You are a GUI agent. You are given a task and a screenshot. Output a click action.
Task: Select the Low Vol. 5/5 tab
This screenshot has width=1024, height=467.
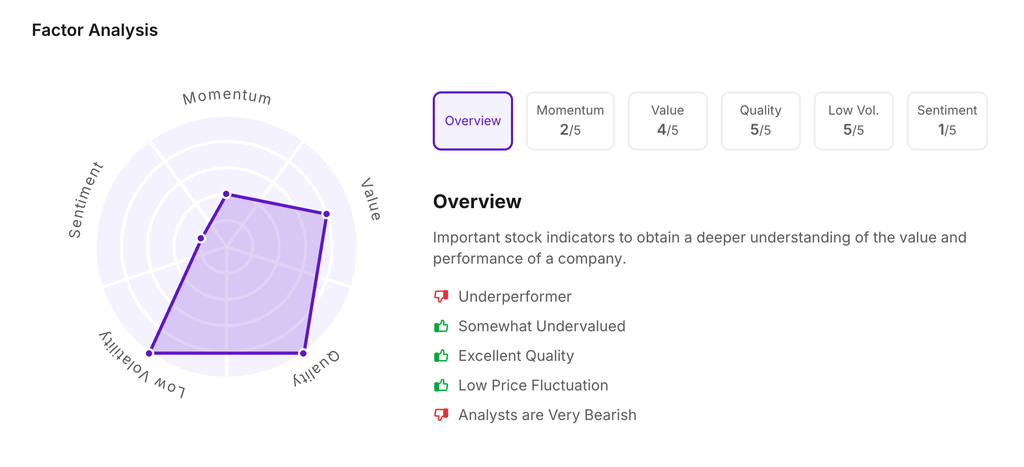pos(853,121)
